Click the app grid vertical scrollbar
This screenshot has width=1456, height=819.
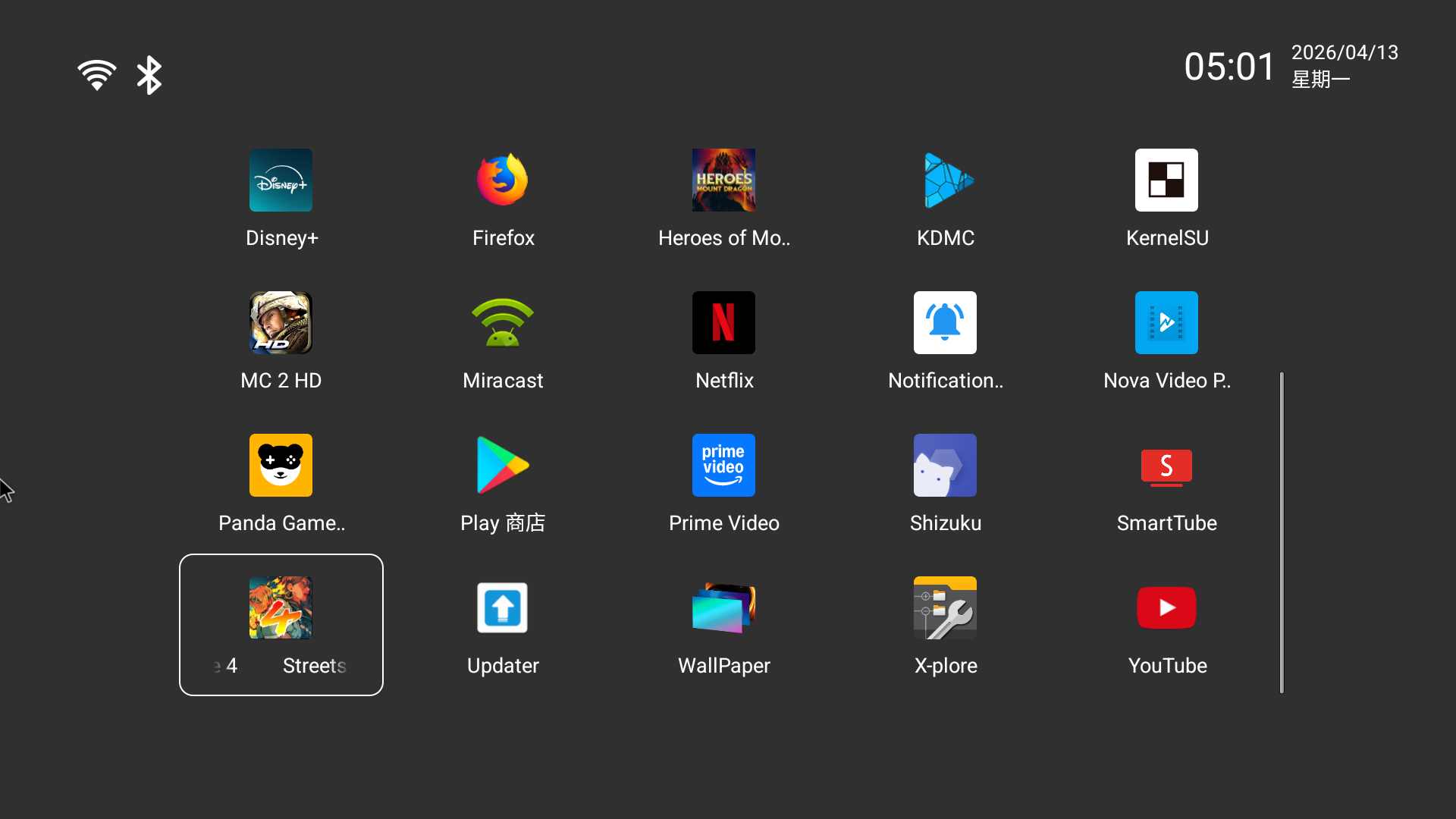pos(1282,532)
